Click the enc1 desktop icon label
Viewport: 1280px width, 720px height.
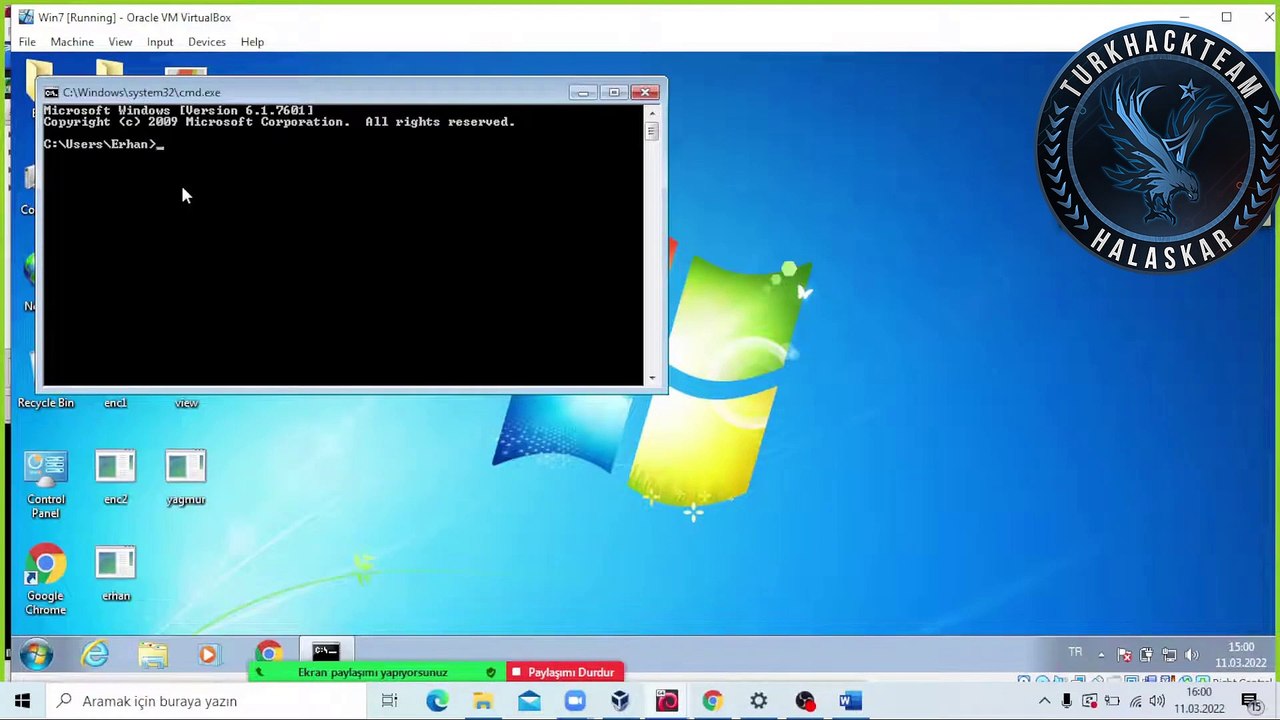point(116,403)
